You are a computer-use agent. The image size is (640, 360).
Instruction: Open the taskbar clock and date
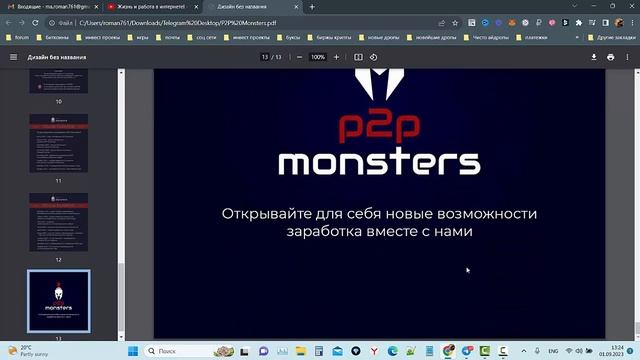611,351
